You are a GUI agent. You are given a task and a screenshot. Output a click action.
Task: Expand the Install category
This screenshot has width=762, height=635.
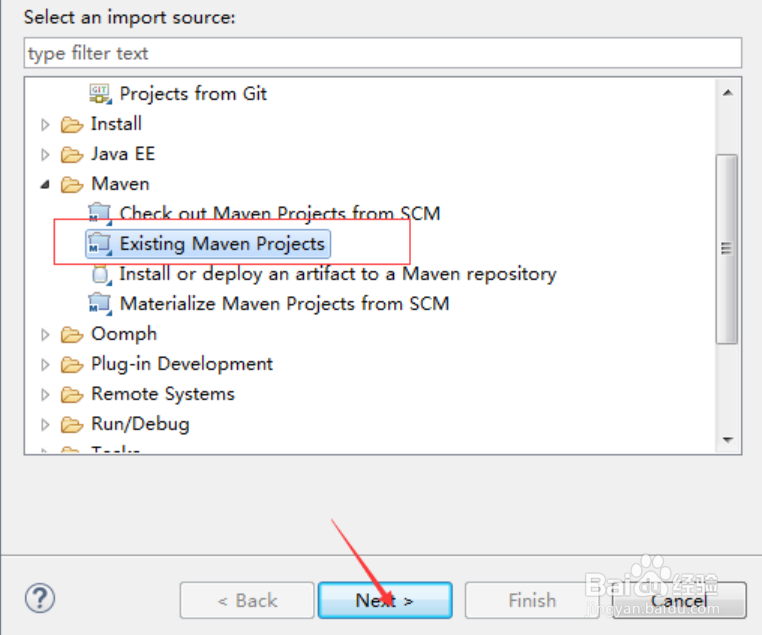pyautogui.click(x=44, y=125)
